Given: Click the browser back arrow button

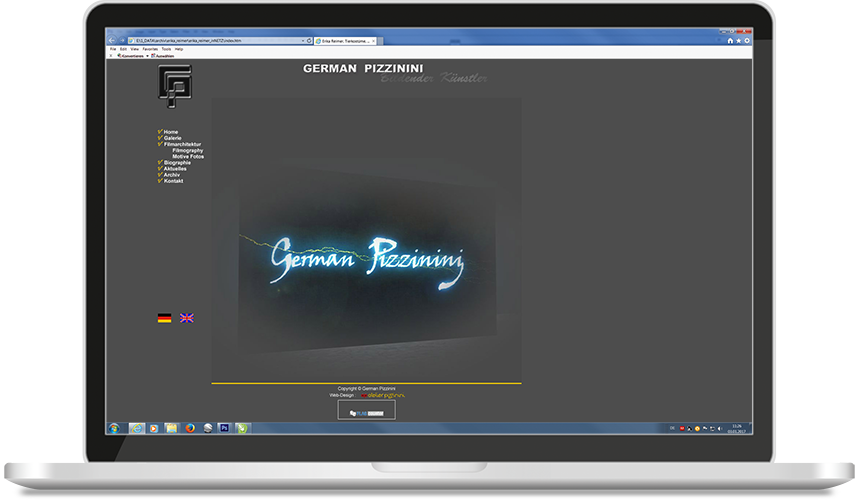Looking at the screenshot, I should pos(113,40).
